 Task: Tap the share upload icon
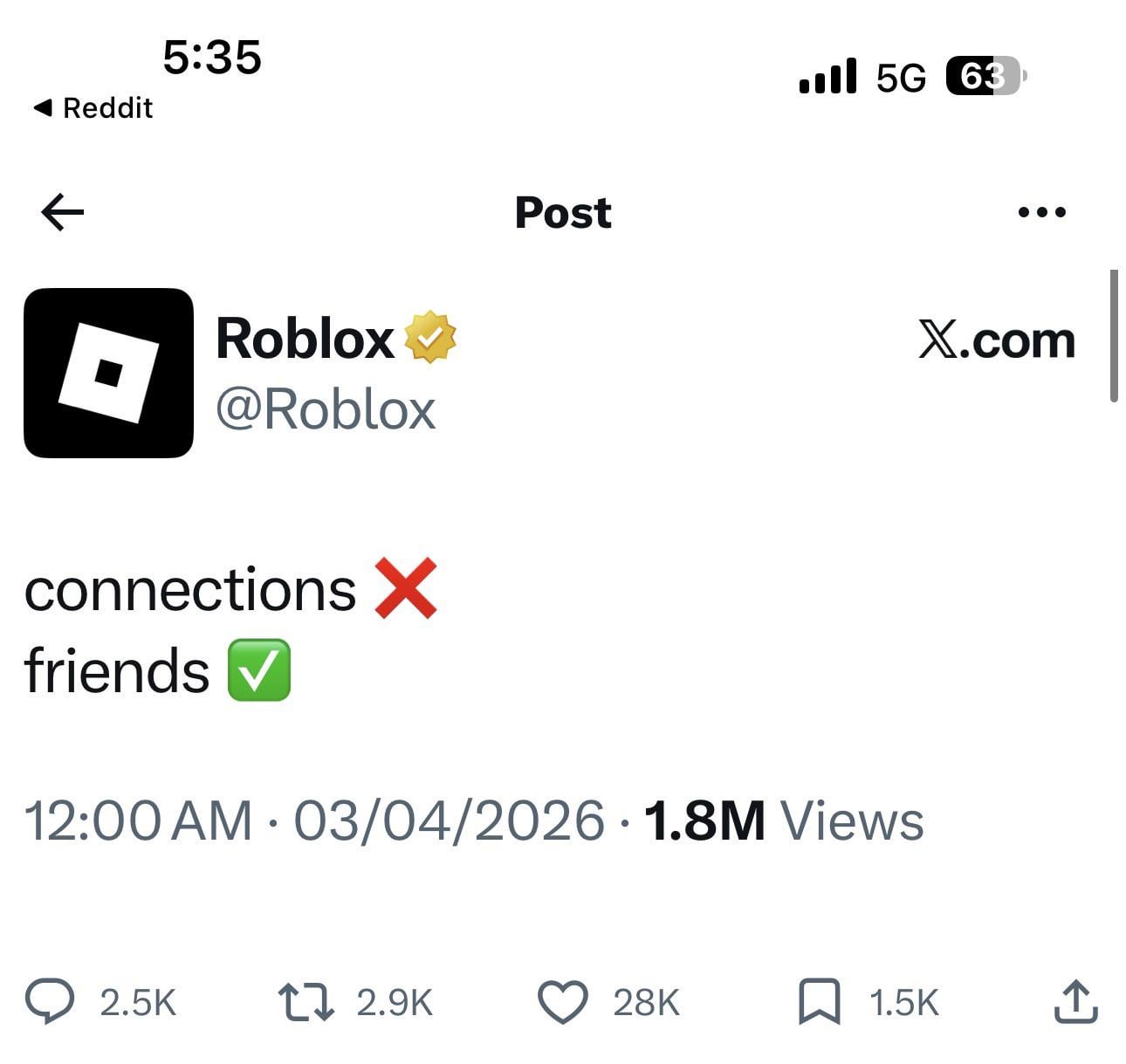pos(1075,1002)
